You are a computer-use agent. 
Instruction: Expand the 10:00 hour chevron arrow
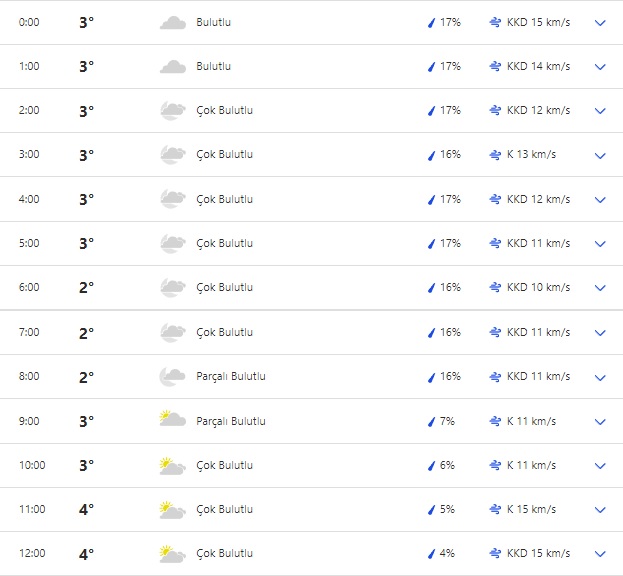click(x=600, y=465)
